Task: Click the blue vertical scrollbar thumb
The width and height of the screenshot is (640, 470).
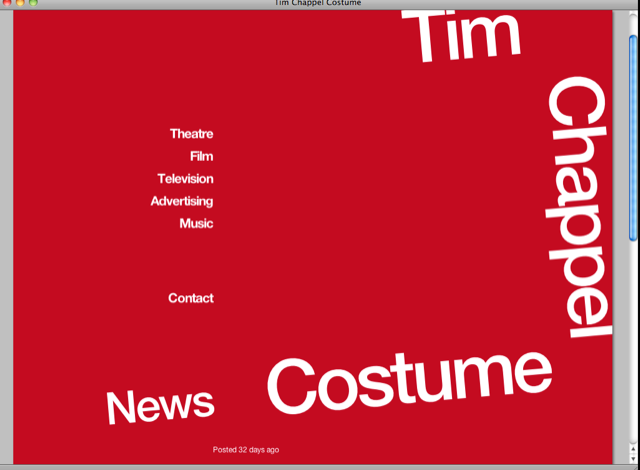Action: (x=633, y=138)
